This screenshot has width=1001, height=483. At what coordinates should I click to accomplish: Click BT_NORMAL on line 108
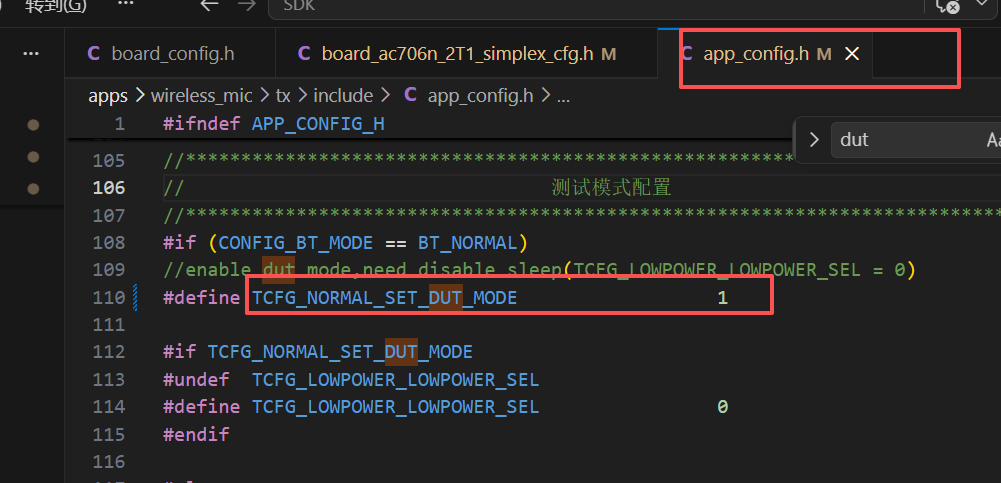[467, 243]
